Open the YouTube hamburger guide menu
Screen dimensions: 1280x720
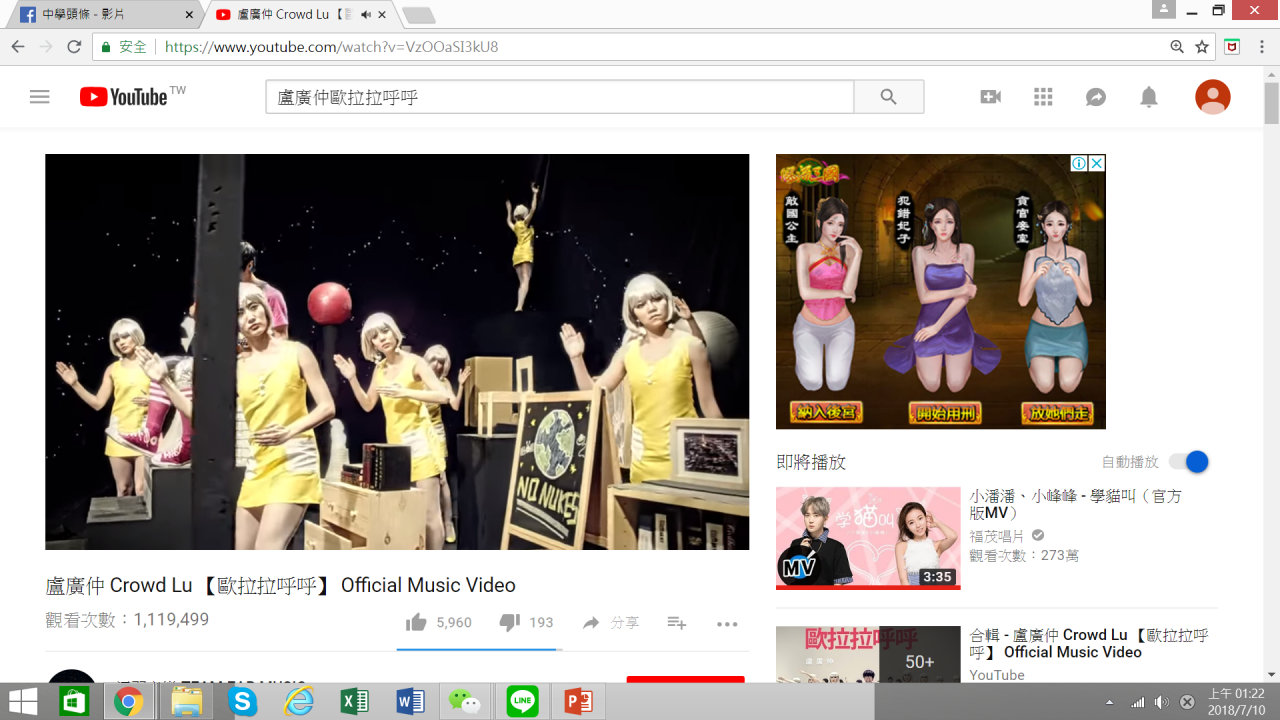(x=40, y=97)
